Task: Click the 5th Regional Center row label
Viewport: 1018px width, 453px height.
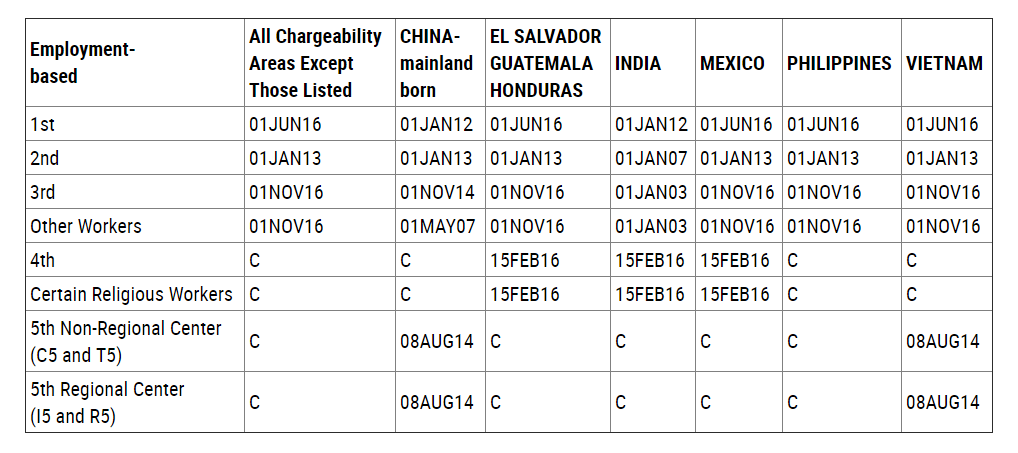Action: pos(107,402)
